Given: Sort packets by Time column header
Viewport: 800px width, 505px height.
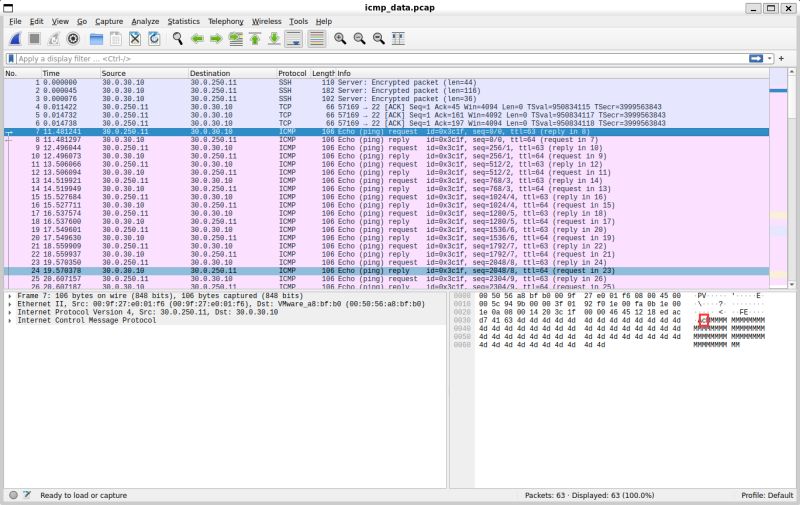Looking at the screenshot, I should pyautogui.click(x=71, y=73).
